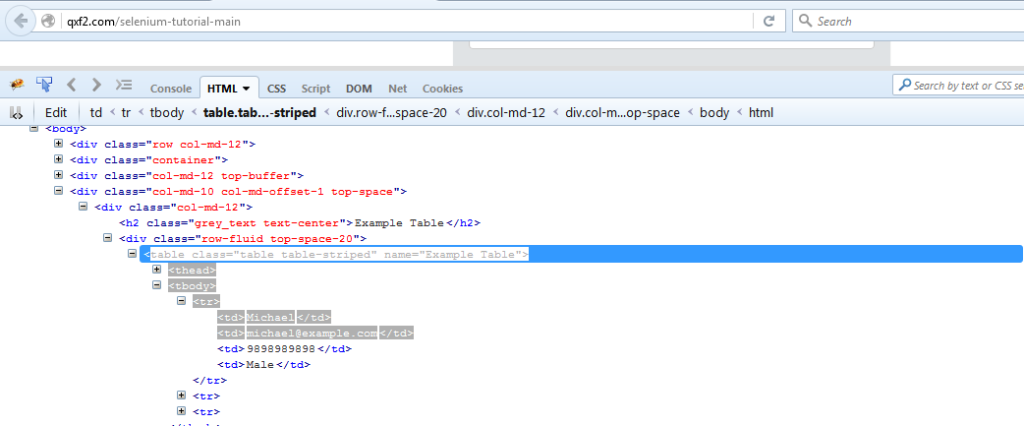
Task: Expand the thead element node
Action: pos(157,270)
